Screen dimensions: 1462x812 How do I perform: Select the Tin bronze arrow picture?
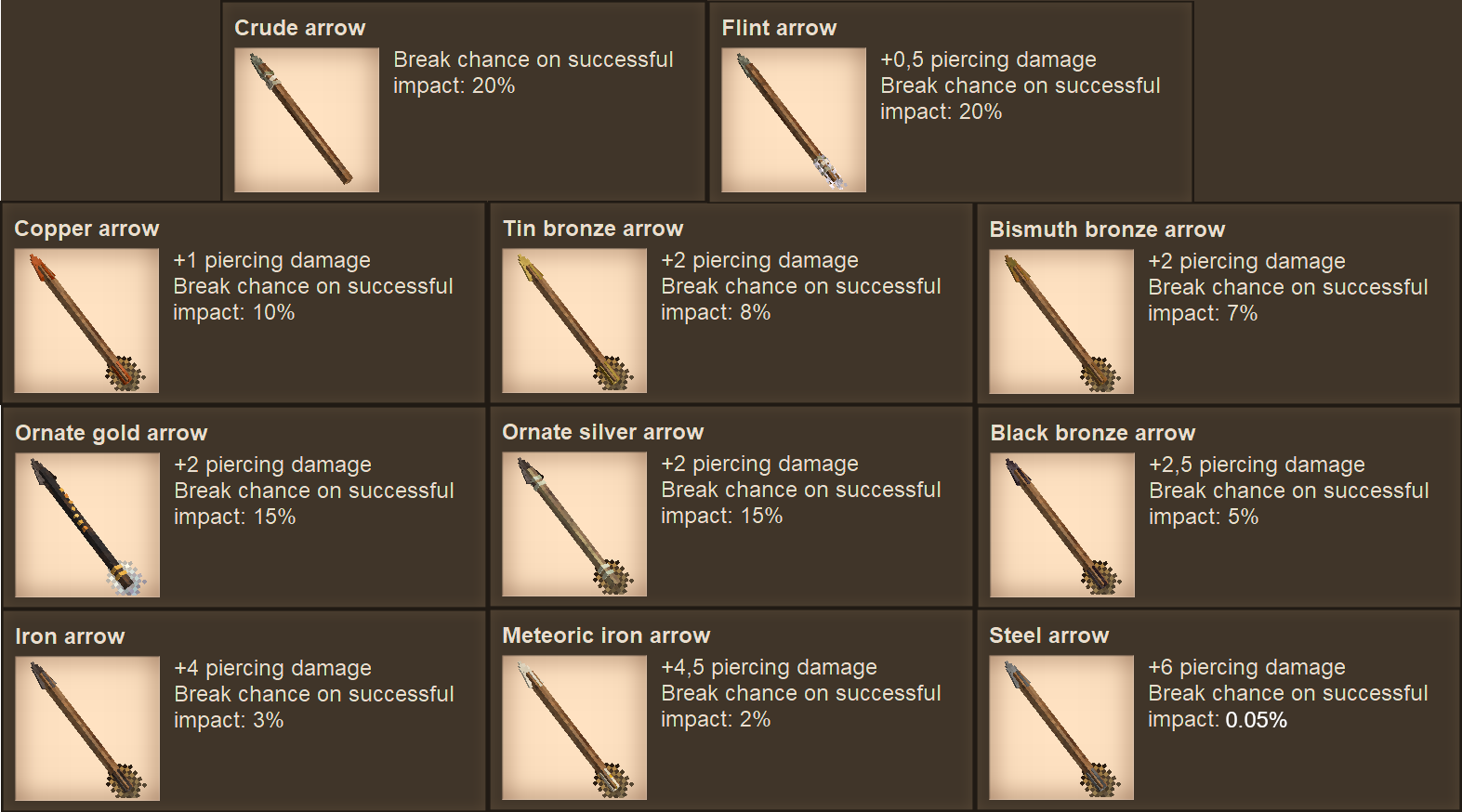tap(574, 321)
